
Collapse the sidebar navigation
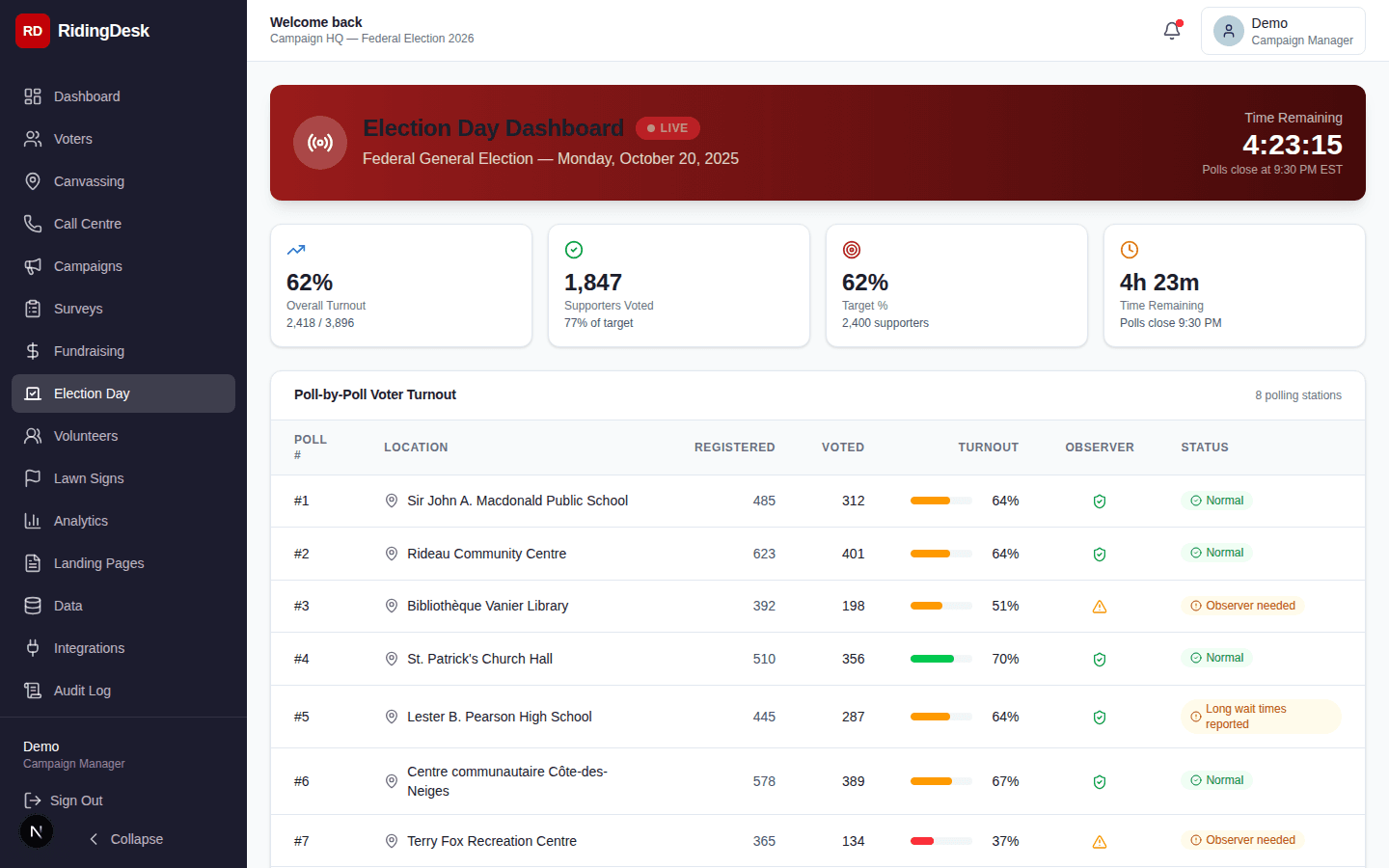125,839
